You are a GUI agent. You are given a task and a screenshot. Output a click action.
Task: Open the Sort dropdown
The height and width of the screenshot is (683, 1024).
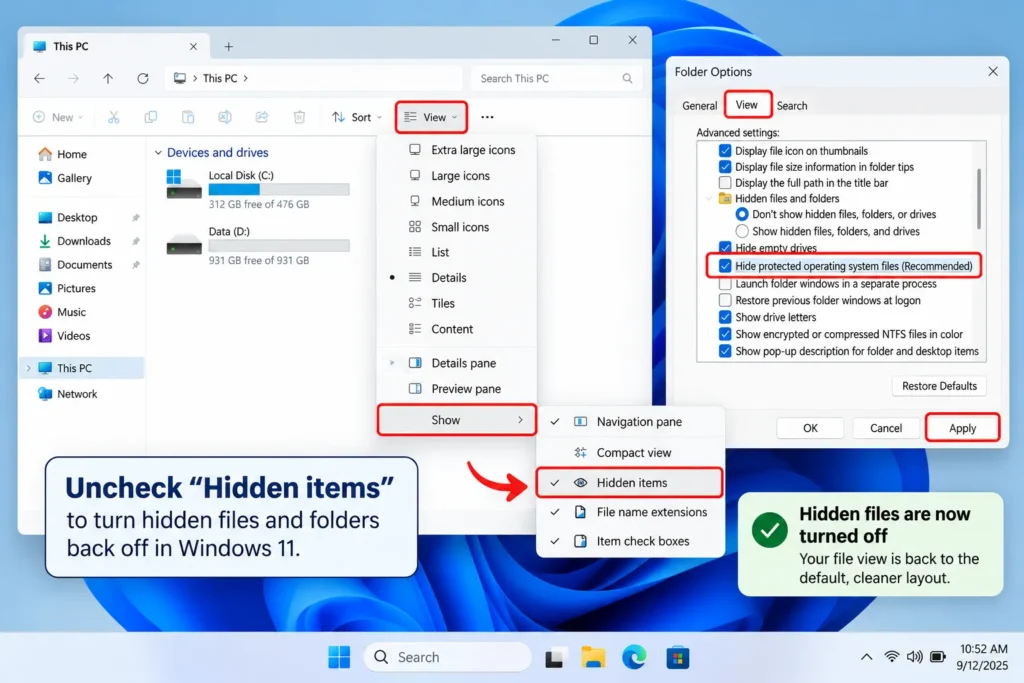click(357, 117)
